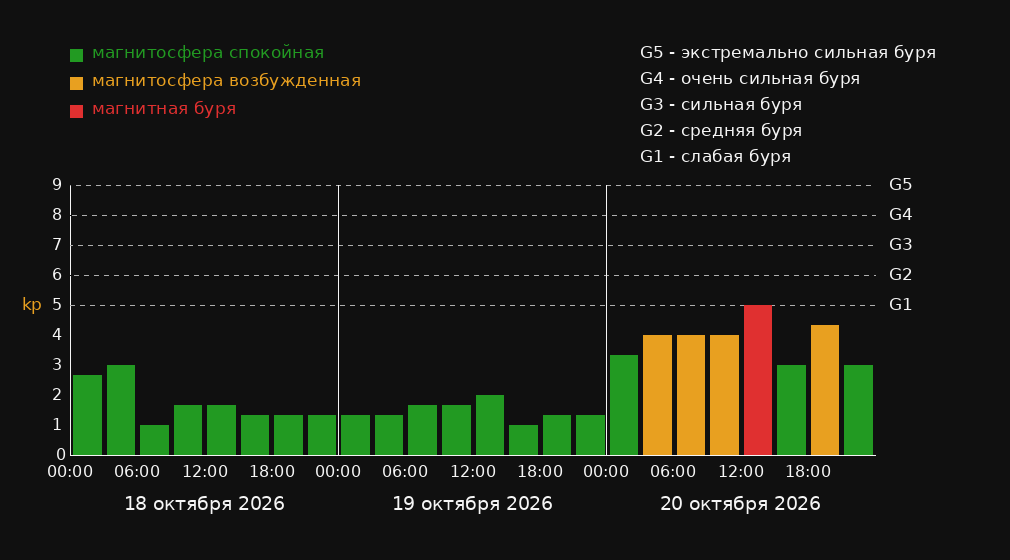Click 'G2 - средняя буря' description
This screenshot has width=1010, height=560.
(721, 131)
